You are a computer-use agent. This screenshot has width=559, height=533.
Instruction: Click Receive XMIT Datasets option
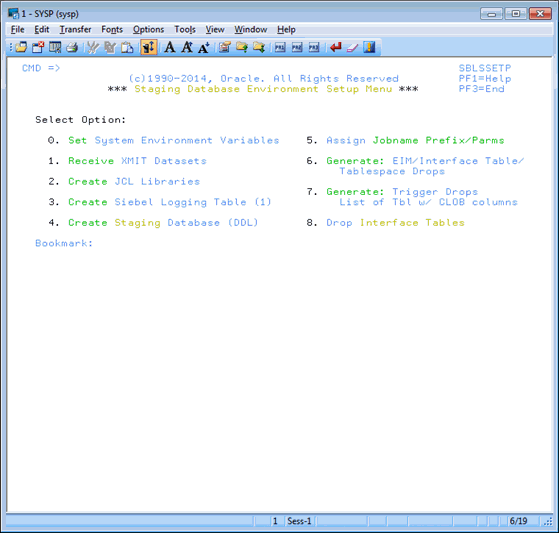coord(137,161)
